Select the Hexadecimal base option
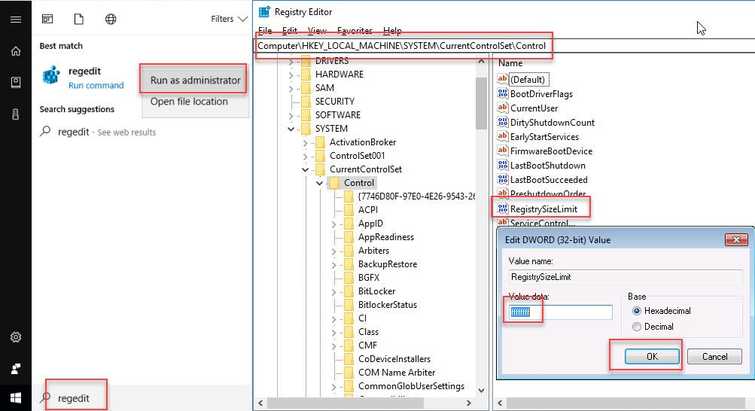The width and height of the screenshot is (755, 411). pos(637,311)
